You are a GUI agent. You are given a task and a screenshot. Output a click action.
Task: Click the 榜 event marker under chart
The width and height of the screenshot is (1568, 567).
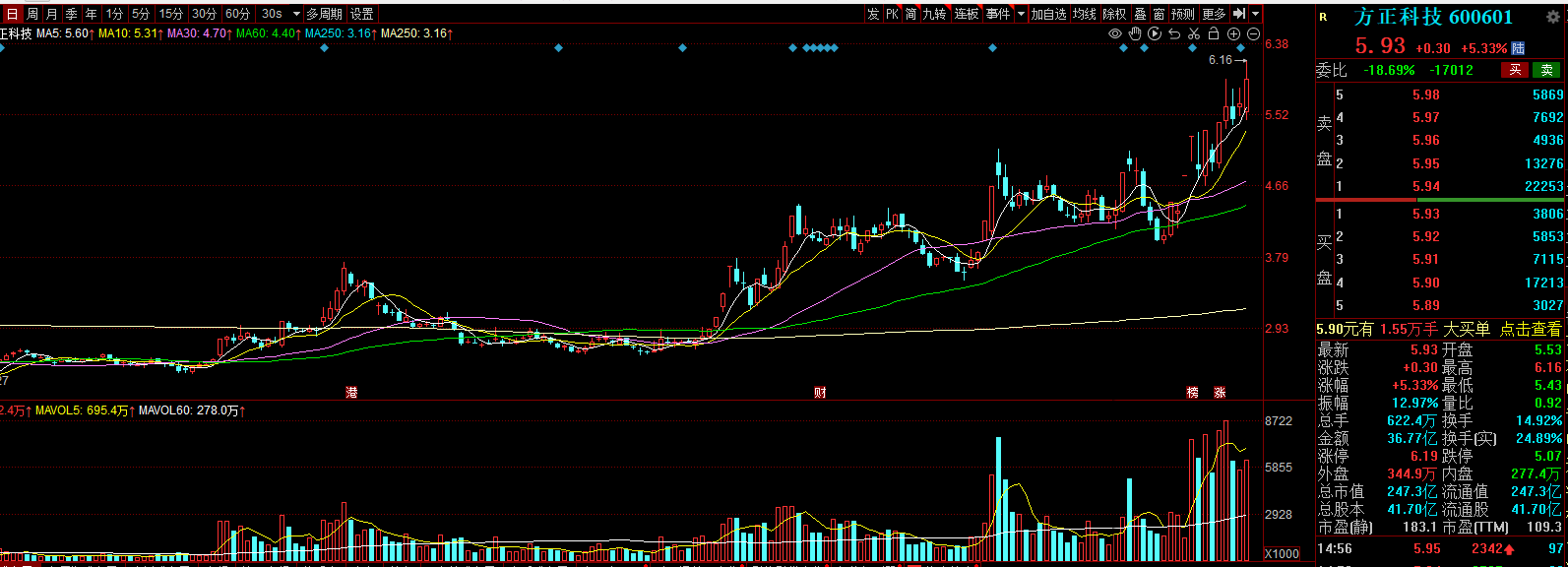[x=1193, y=393]
